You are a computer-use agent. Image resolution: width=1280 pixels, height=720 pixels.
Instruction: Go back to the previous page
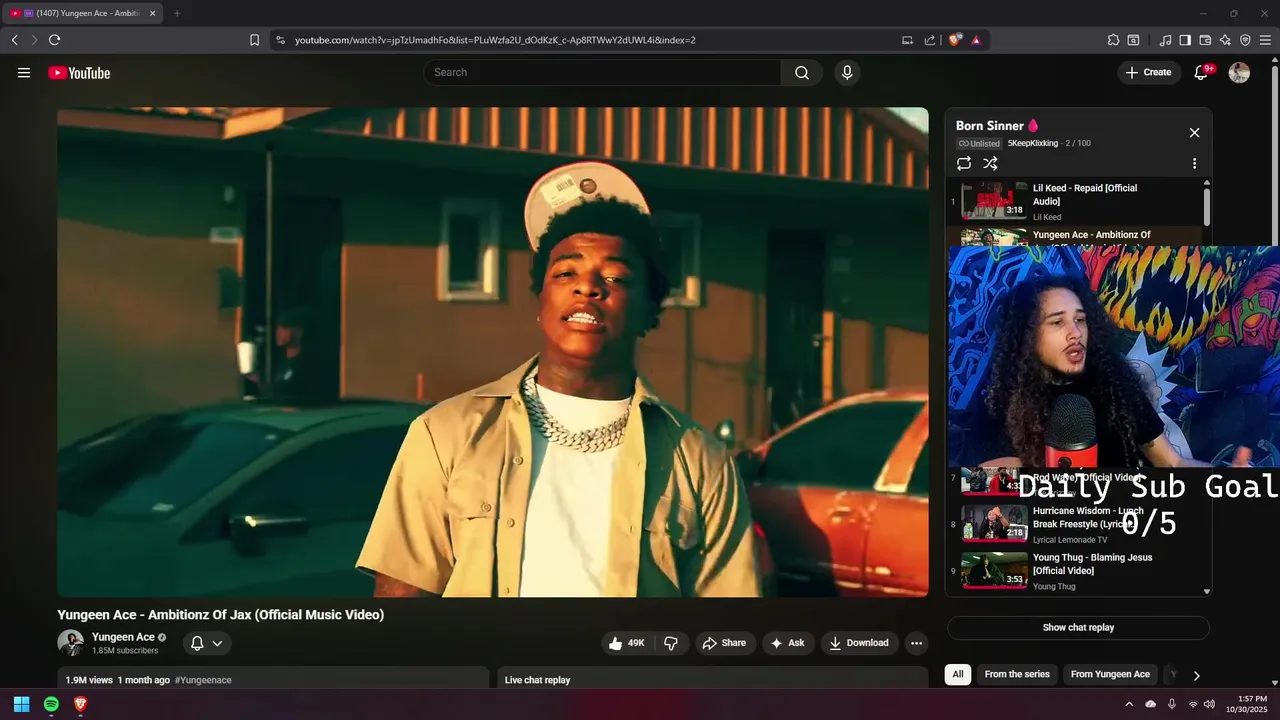14,40
